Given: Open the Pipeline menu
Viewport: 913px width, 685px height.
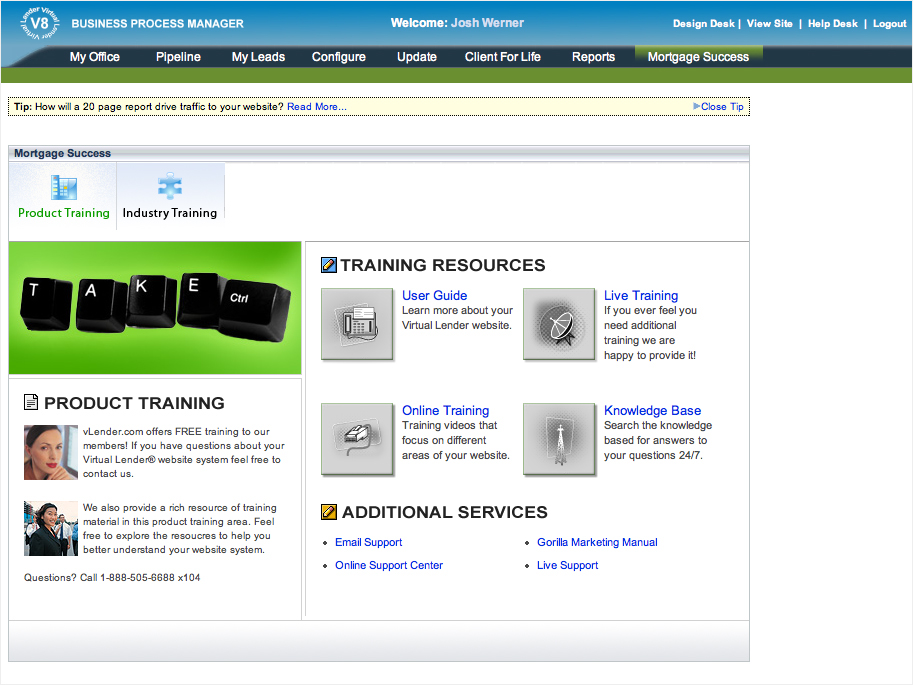Looking at the screenshot, I should click(x=178, y=57).
